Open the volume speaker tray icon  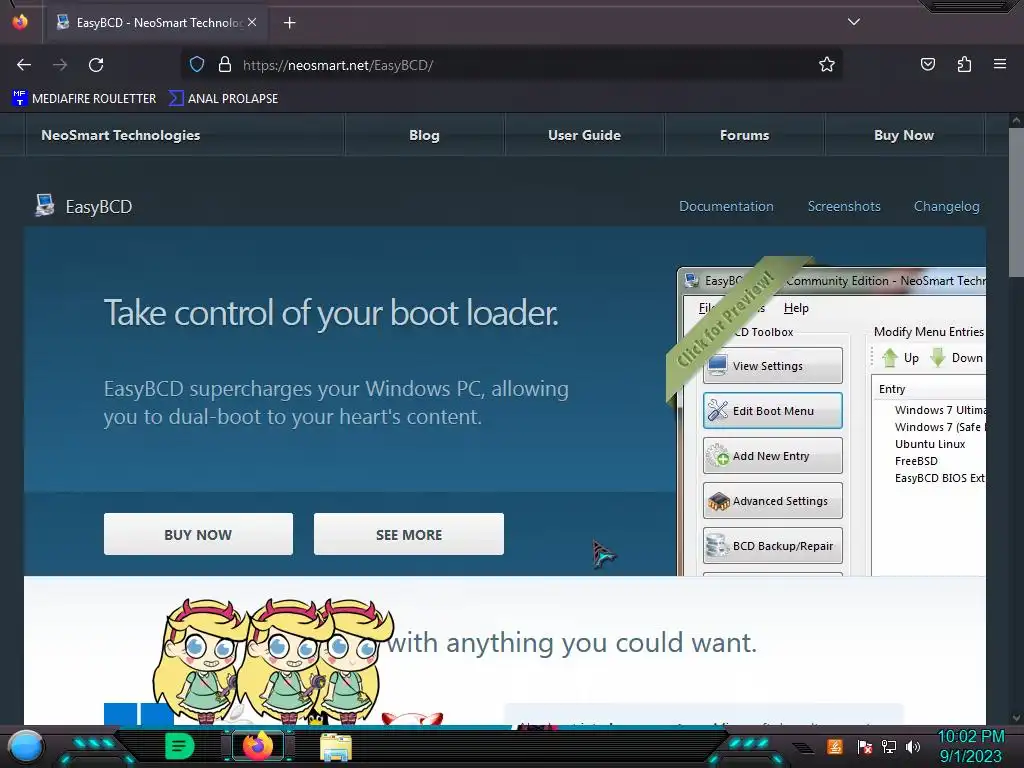[x=913, y=746]
